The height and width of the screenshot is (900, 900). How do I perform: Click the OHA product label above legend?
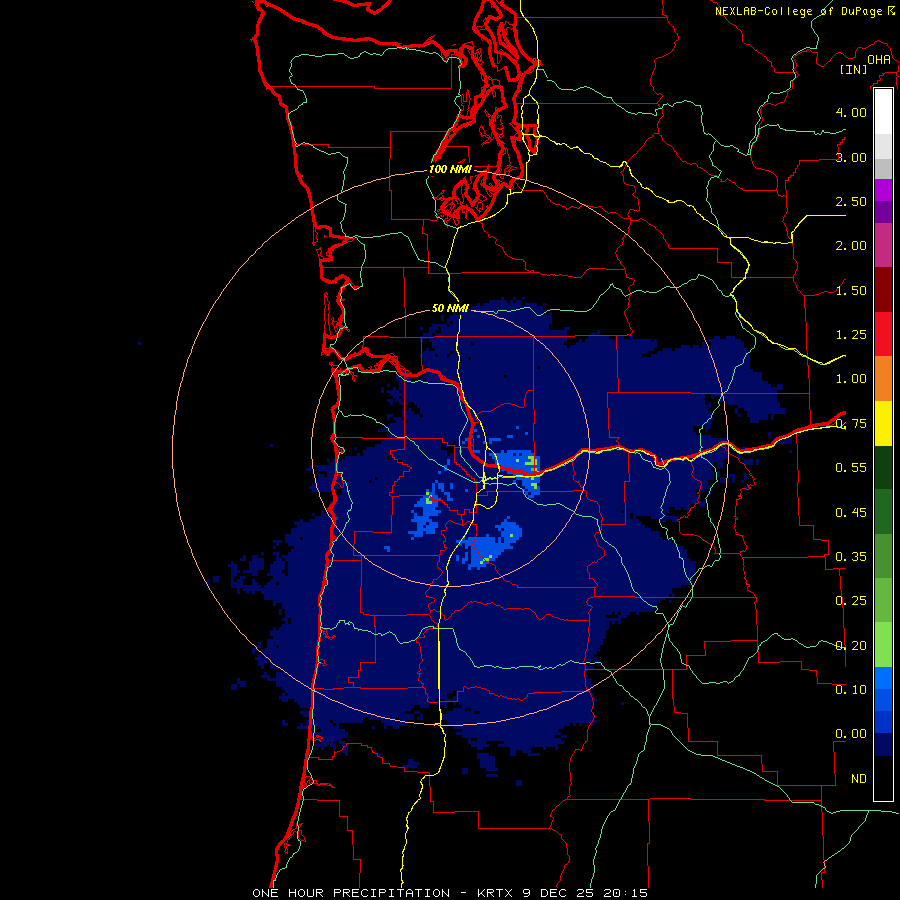click(x=879, y=59)
